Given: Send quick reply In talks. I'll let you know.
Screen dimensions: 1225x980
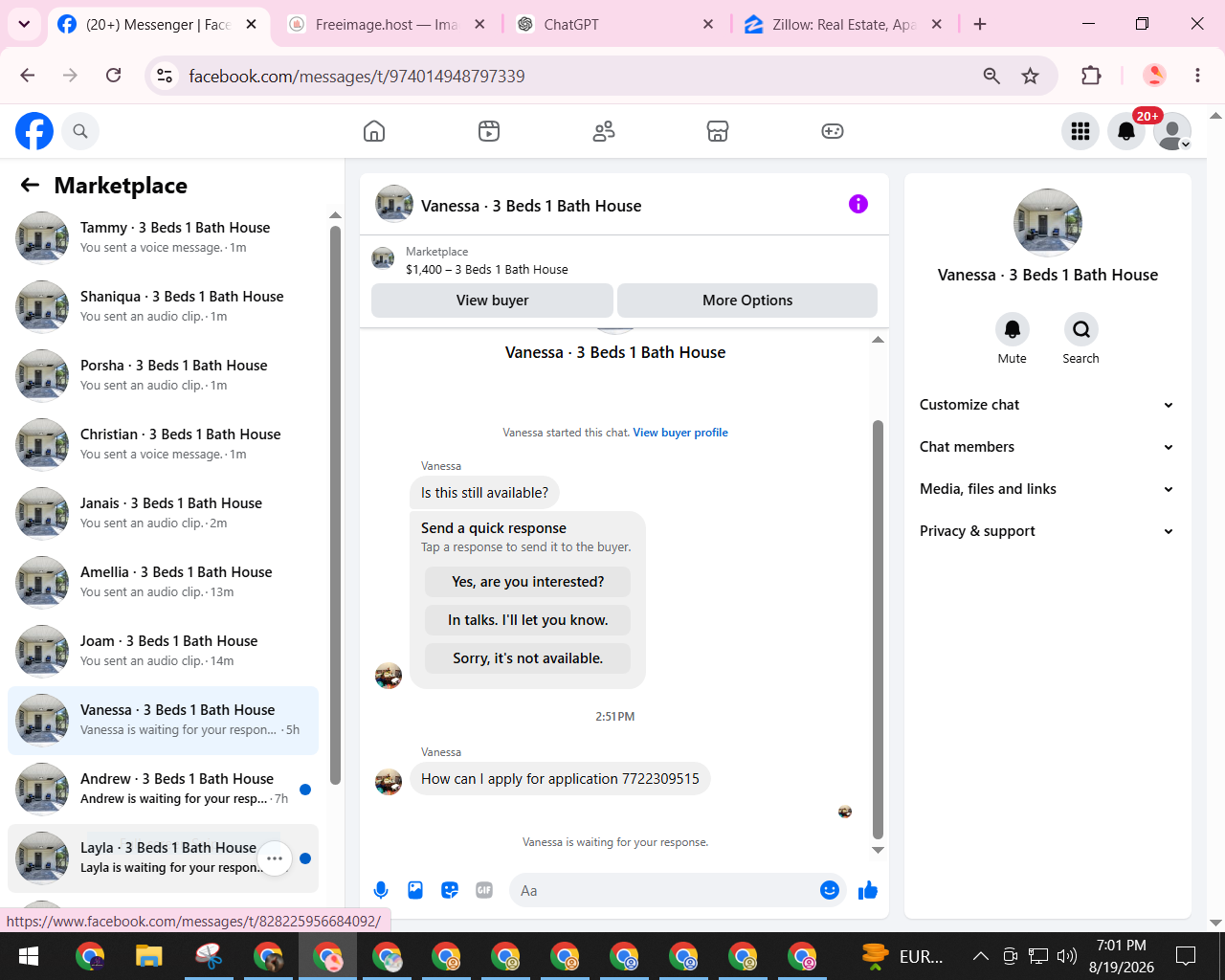Looking at the screenshot, I should pos(528,620).
